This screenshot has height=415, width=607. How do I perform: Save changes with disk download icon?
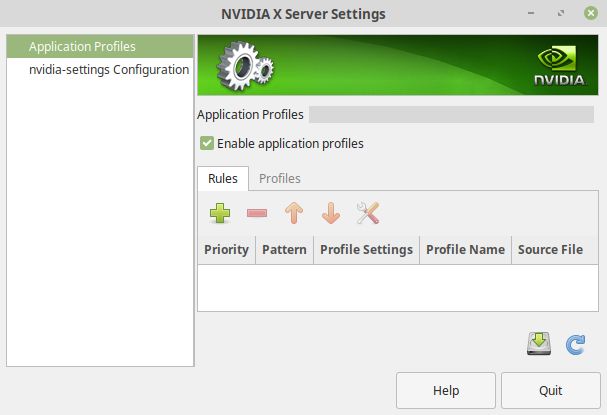[x=539, y=344]
